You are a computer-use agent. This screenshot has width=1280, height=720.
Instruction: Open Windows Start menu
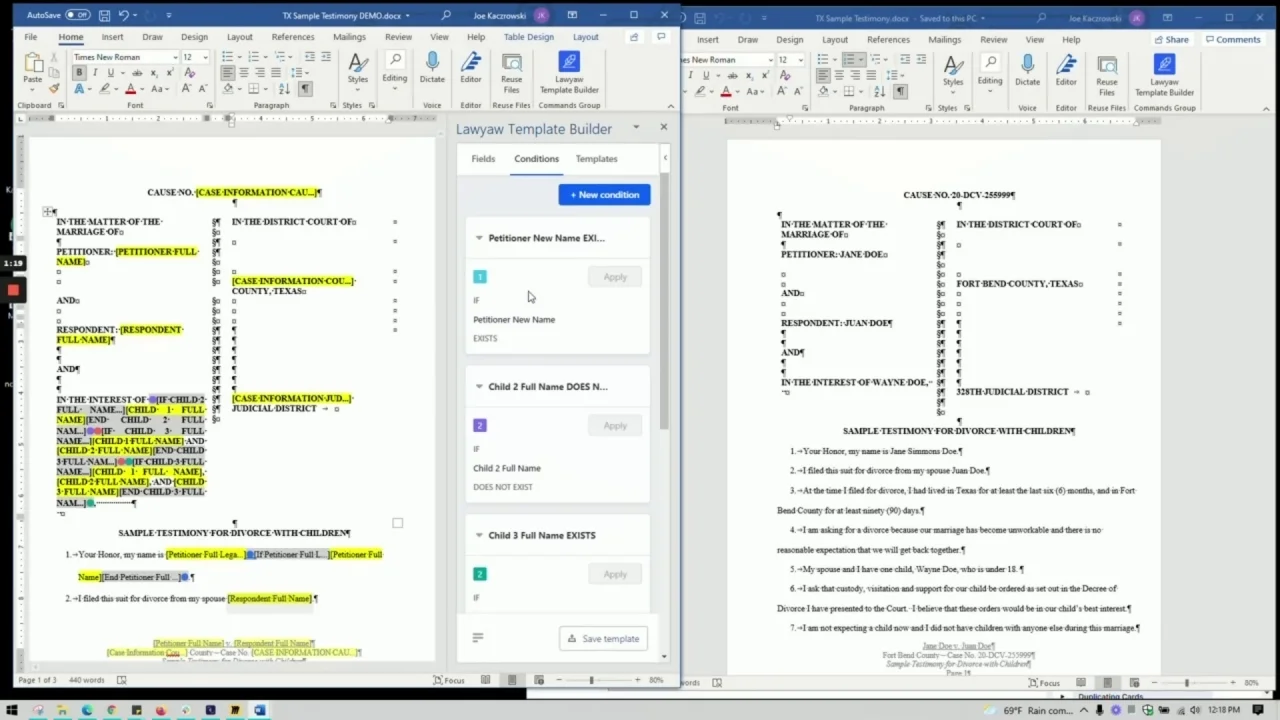click(12, 711)
